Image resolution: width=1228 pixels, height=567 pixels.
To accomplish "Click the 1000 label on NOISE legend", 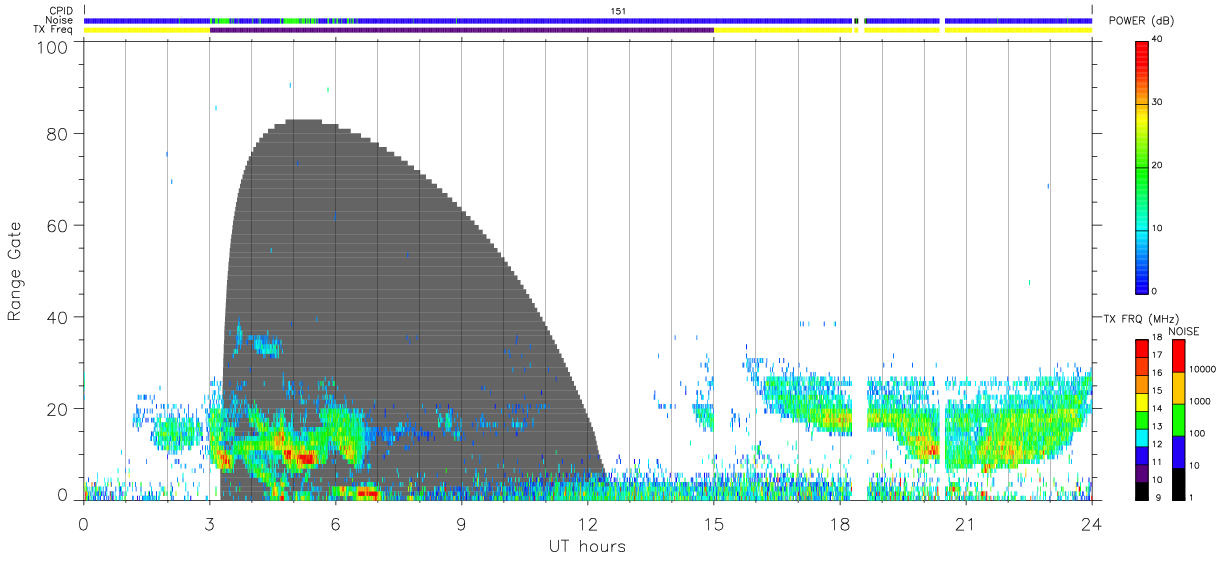I will (1200, 402).
